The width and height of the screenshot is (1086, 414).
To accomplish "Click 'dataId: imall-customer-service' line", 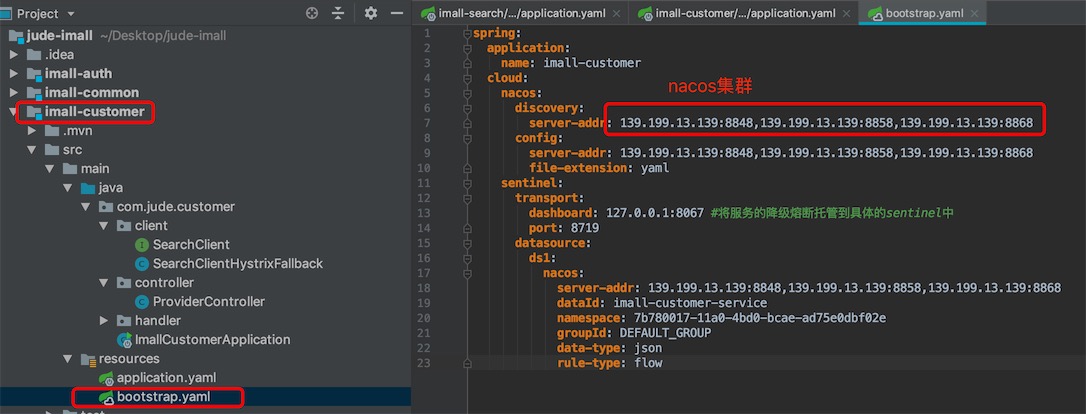I will 661,303.
